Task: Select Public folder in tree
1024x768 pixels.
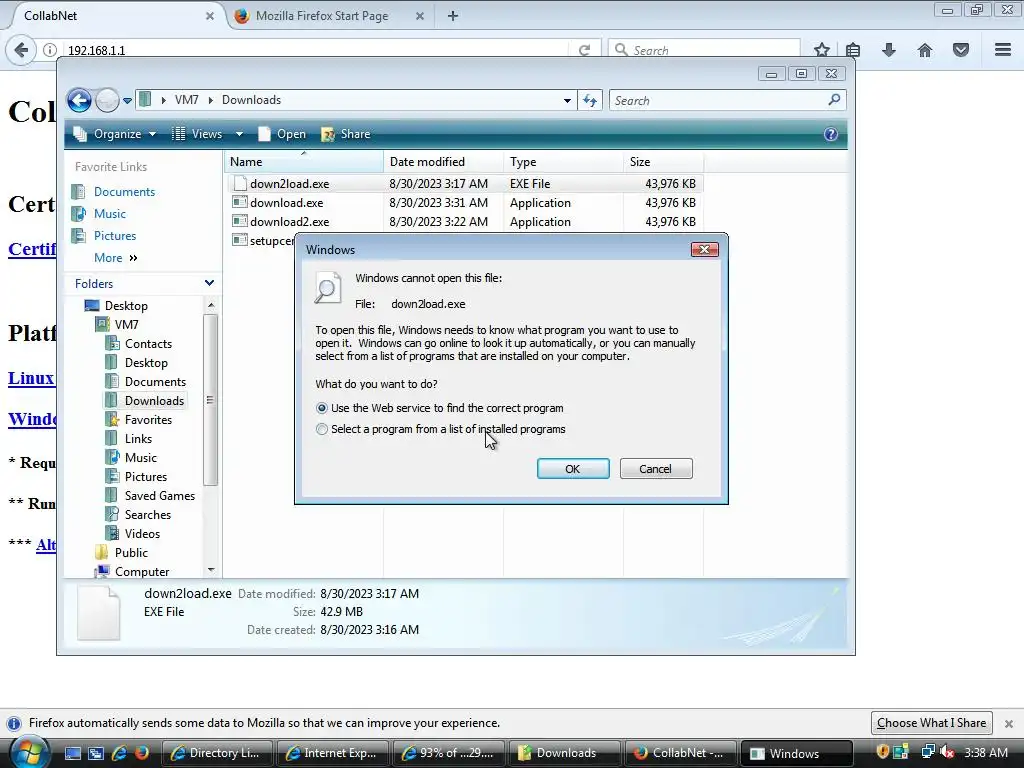Action: click(x=131, y=552)
